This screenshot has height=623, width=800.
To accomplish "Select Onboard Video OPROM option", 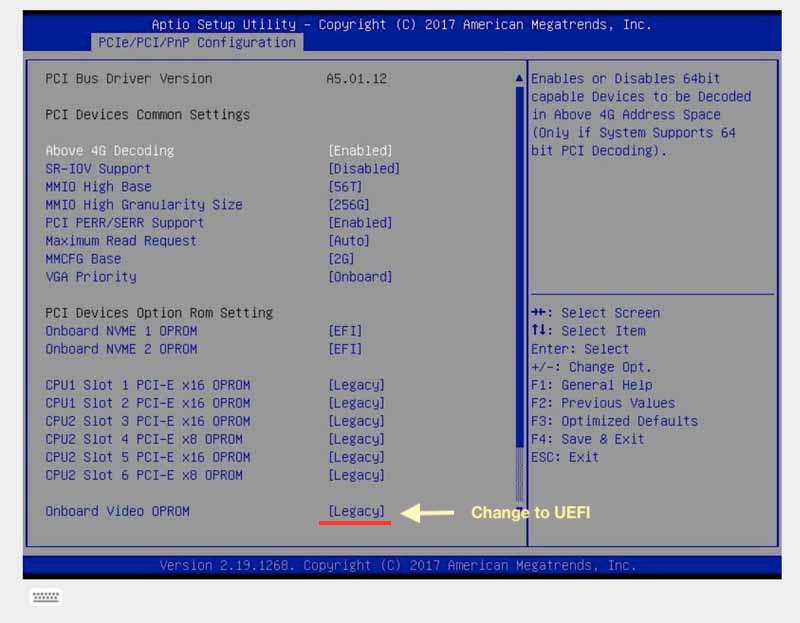I will click(117, 511).
